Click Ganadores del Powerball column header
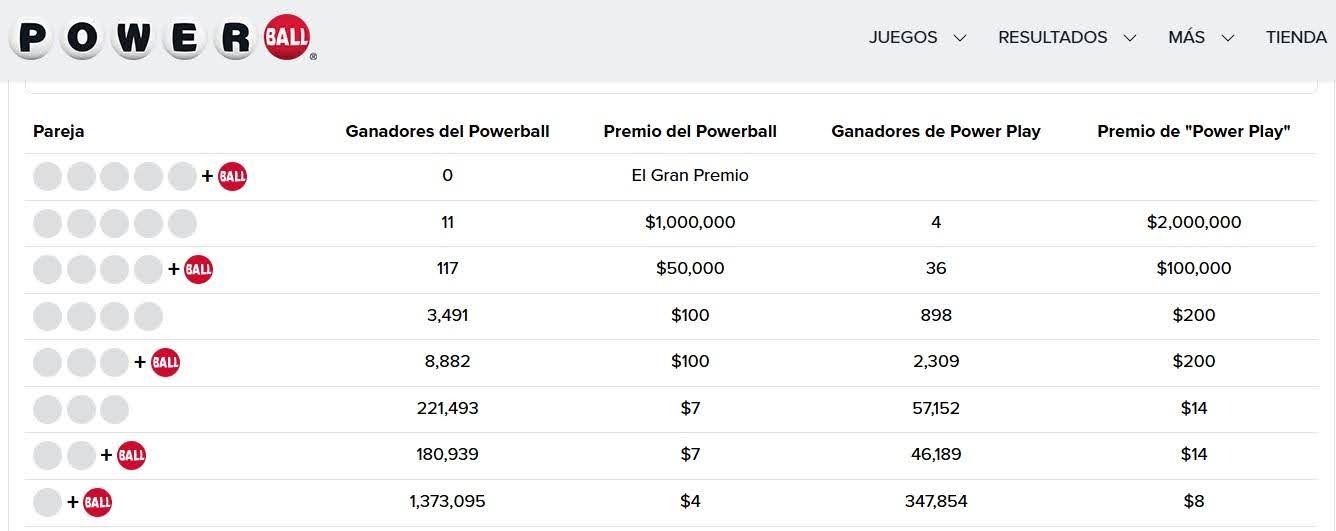Screen dimensions: 1336x531 click(x=447, y=131)
